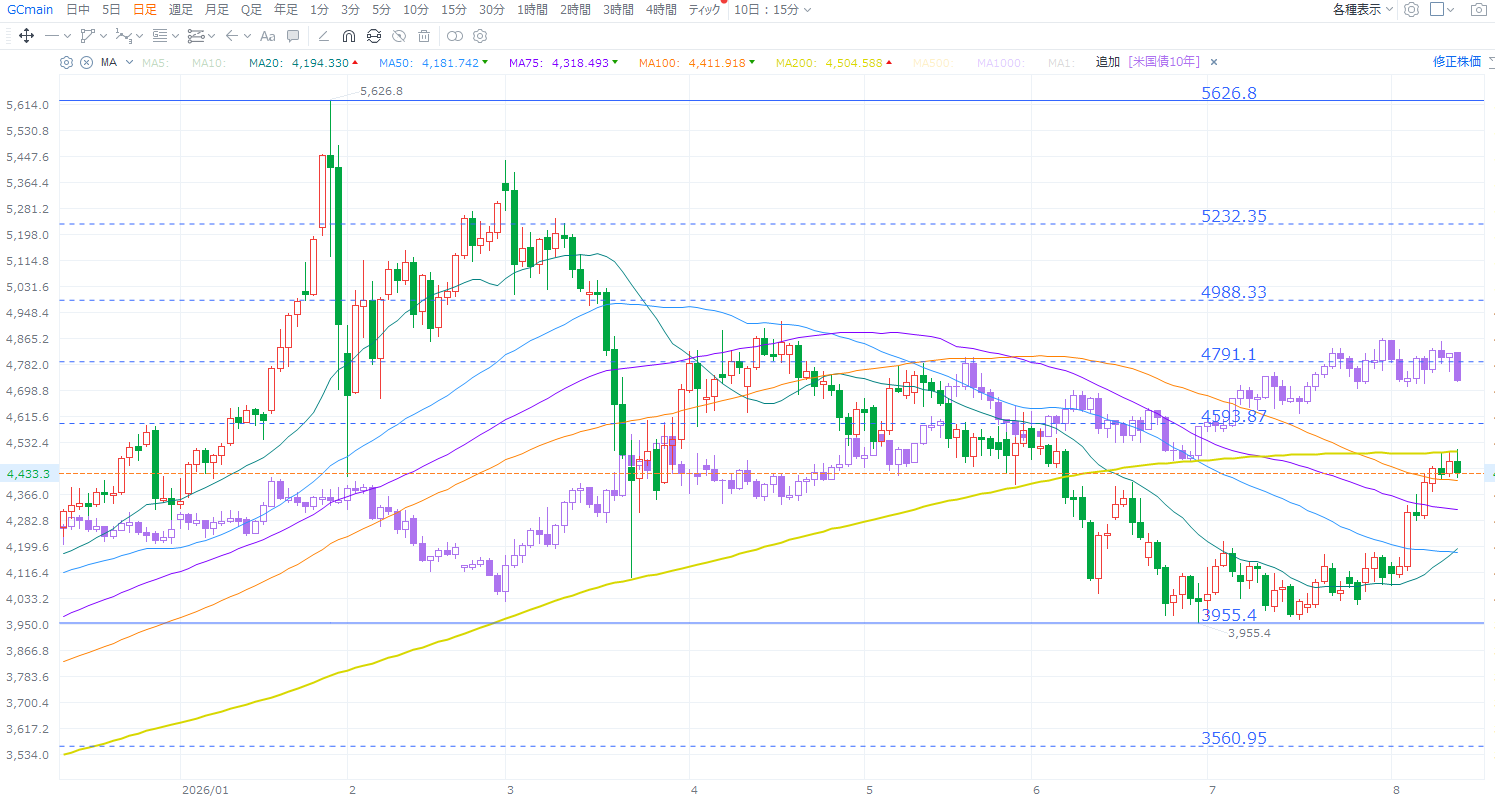This screenshot has height=805, width=1495.
Task: Select the horizontal retracement lines tool
Action: [160, 36]
